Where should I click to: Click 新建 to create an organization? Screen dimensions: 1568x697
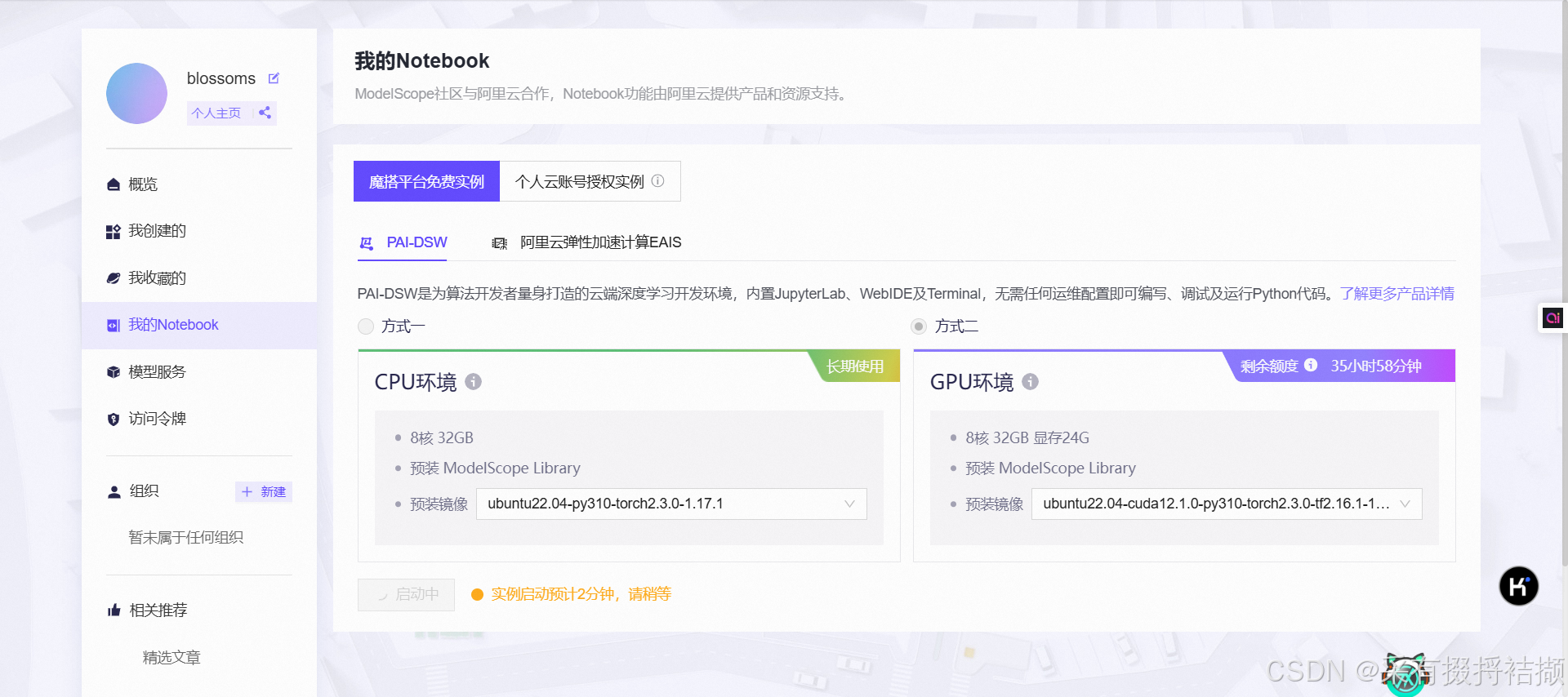pyautogui.click(x=264, y=491)
